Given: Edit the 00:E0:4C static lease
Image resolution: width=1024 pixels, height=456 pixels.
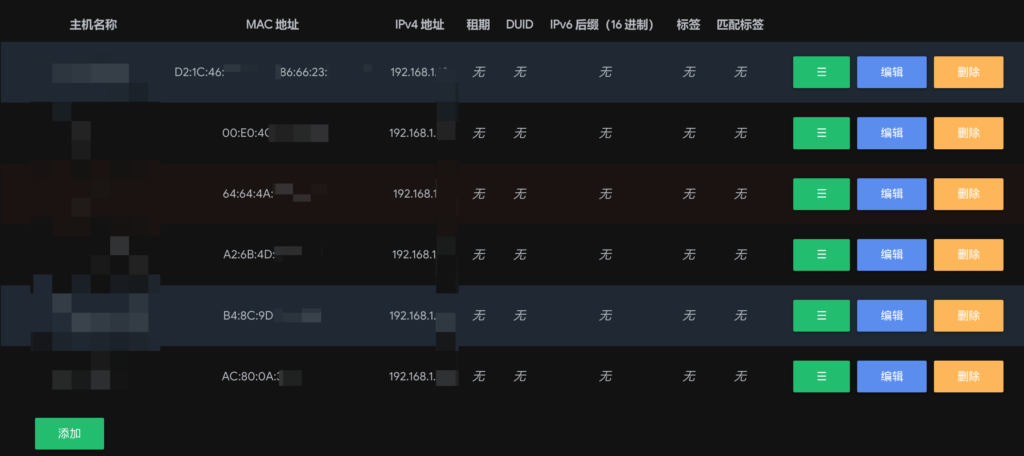Looking at the screenshot, I should click(891, 133).
